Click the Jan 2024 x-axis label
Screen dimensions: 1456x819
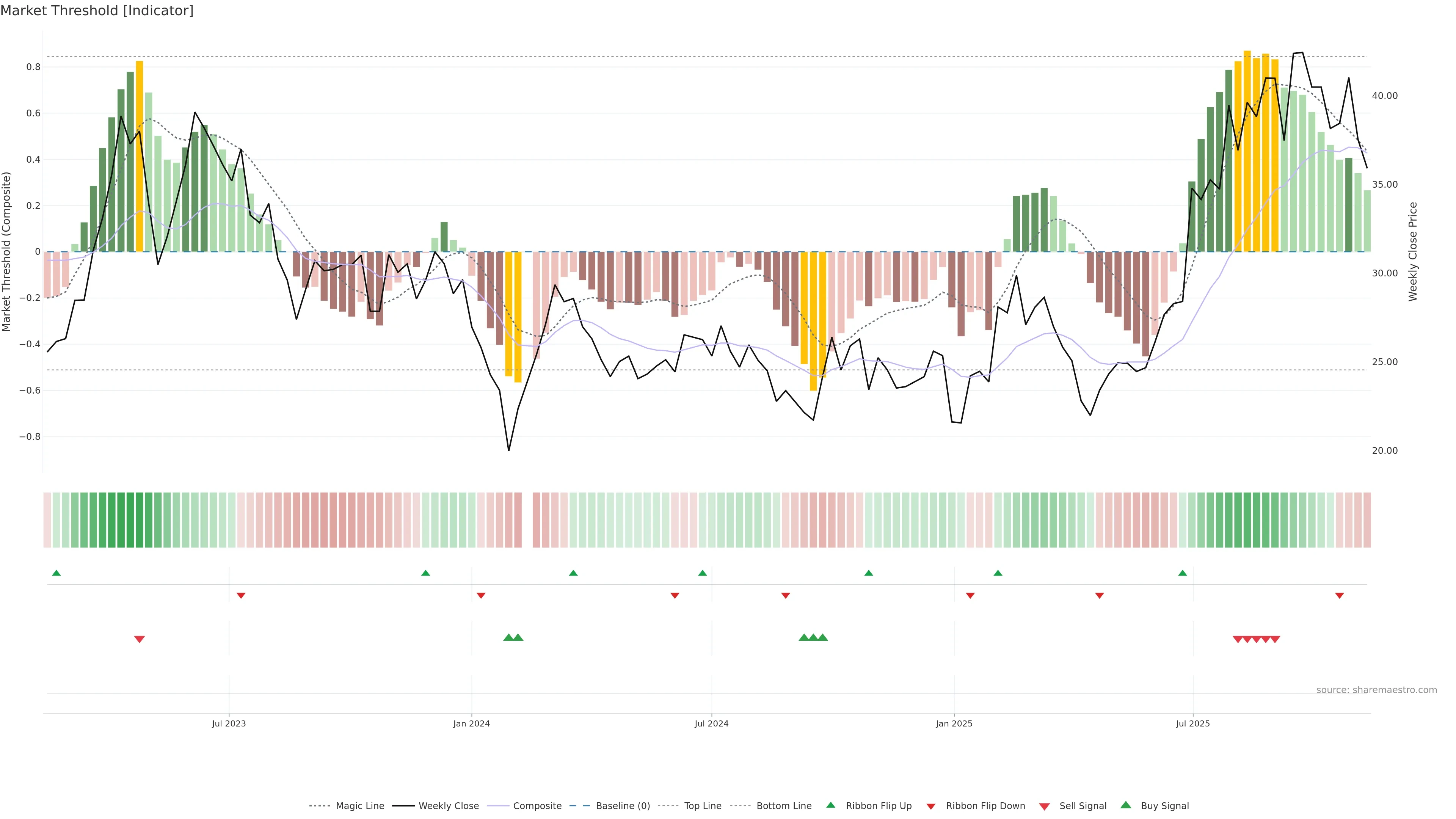[x=471, y=723]
